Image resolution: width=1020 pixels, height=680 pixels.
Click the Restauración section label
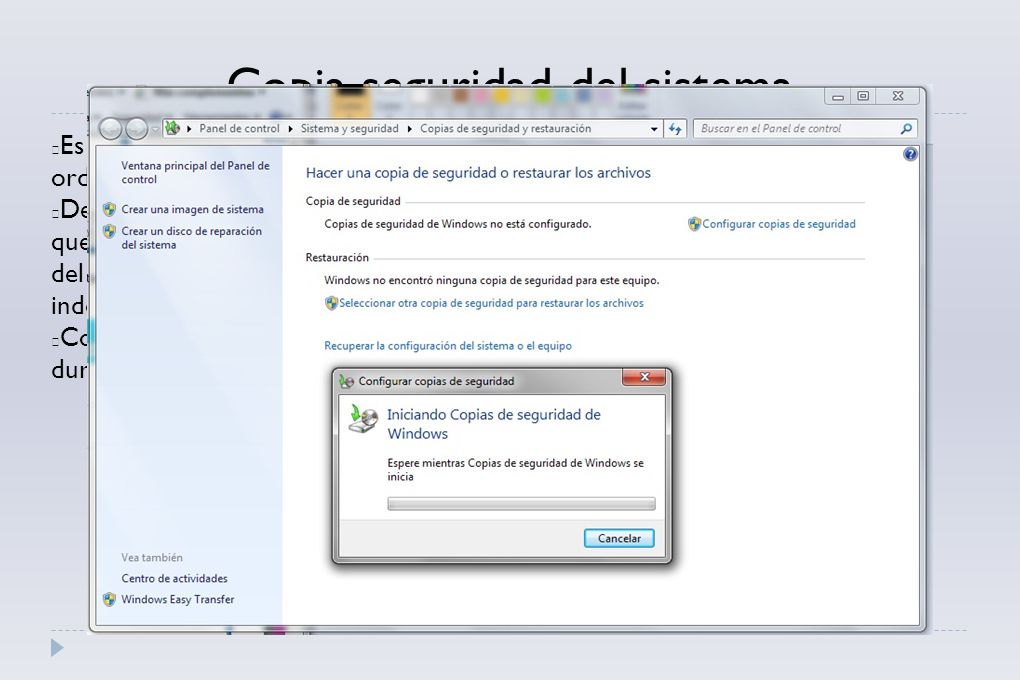337,258
